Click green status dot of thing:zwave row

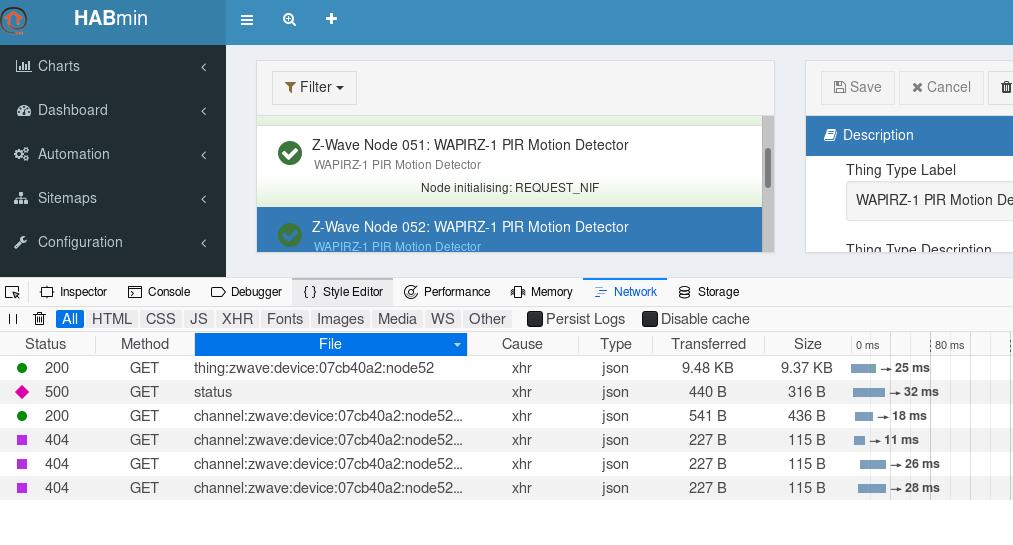(22, 368)
